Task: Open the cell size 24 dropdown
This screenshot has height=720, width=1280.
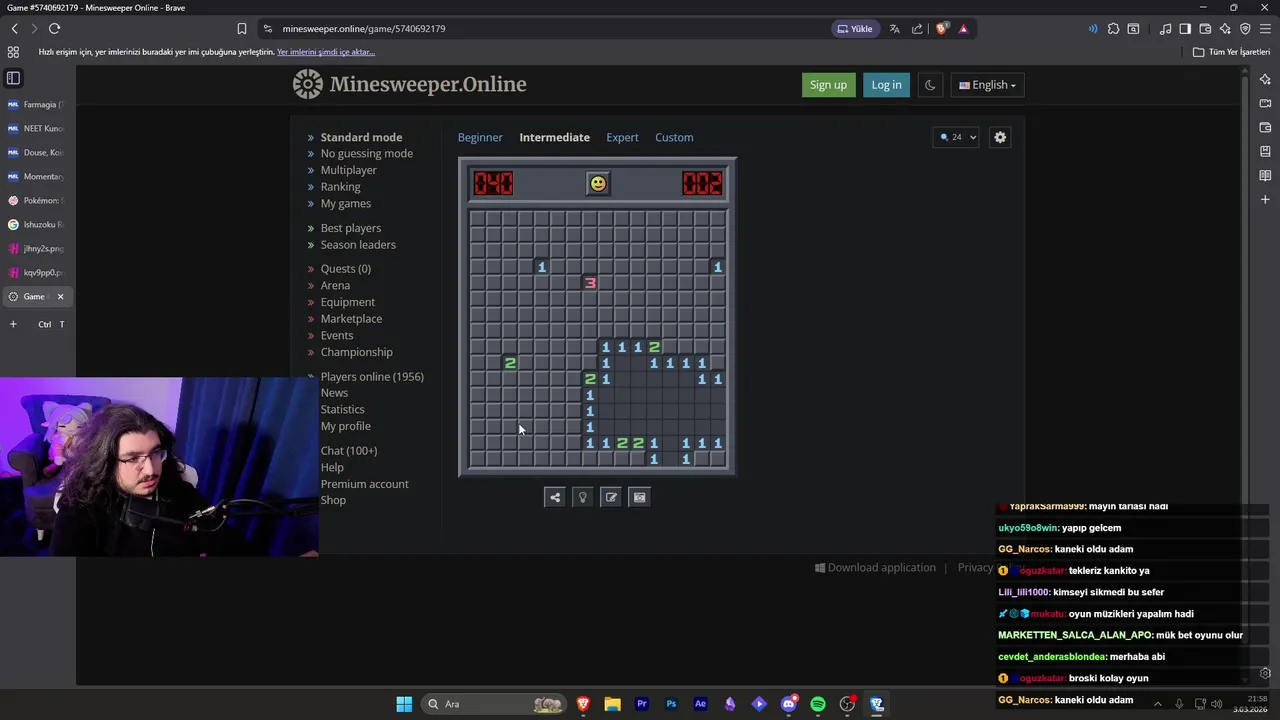Action: (x=957, y=137)
